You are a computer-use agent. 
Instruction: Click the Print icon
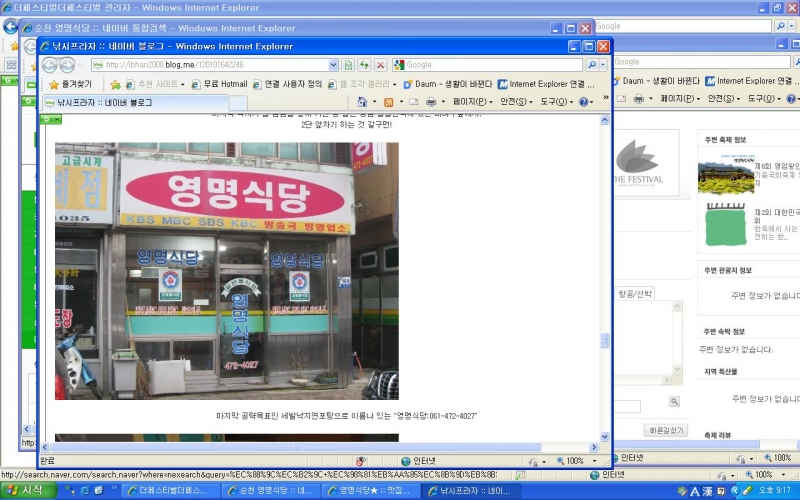(431, 102)
